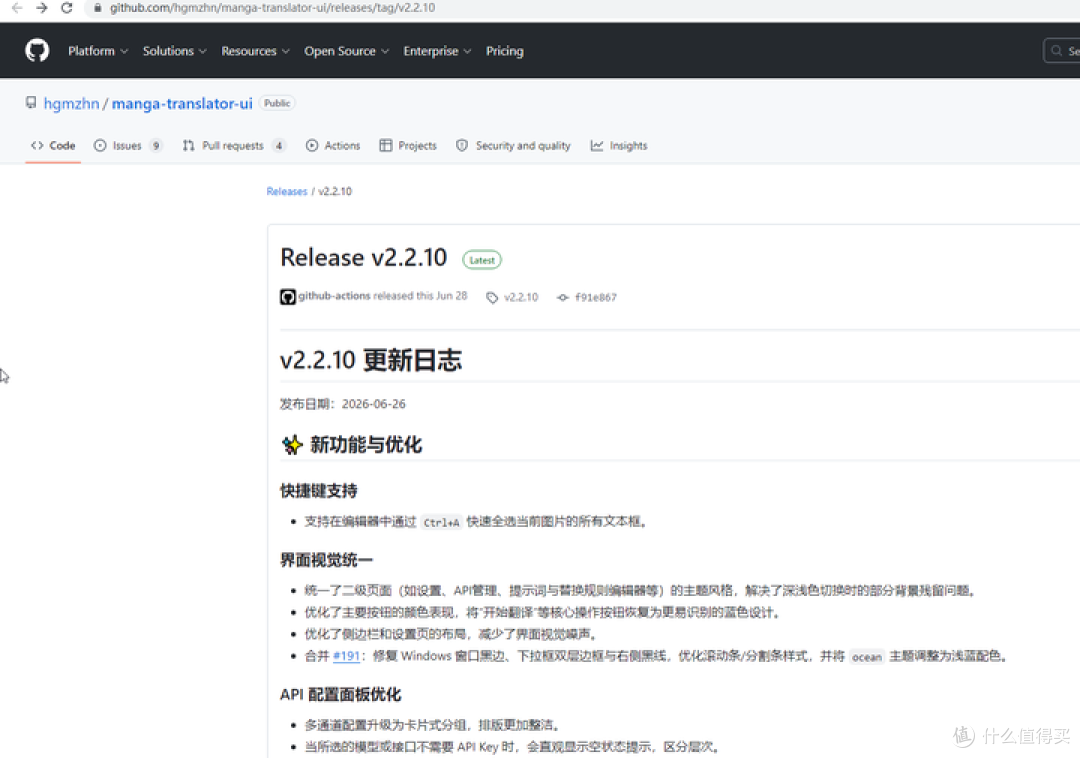Click the GitHub logo icon
Screen dimensions: 1080x758
pyautogui.click(x=37, y=50)
